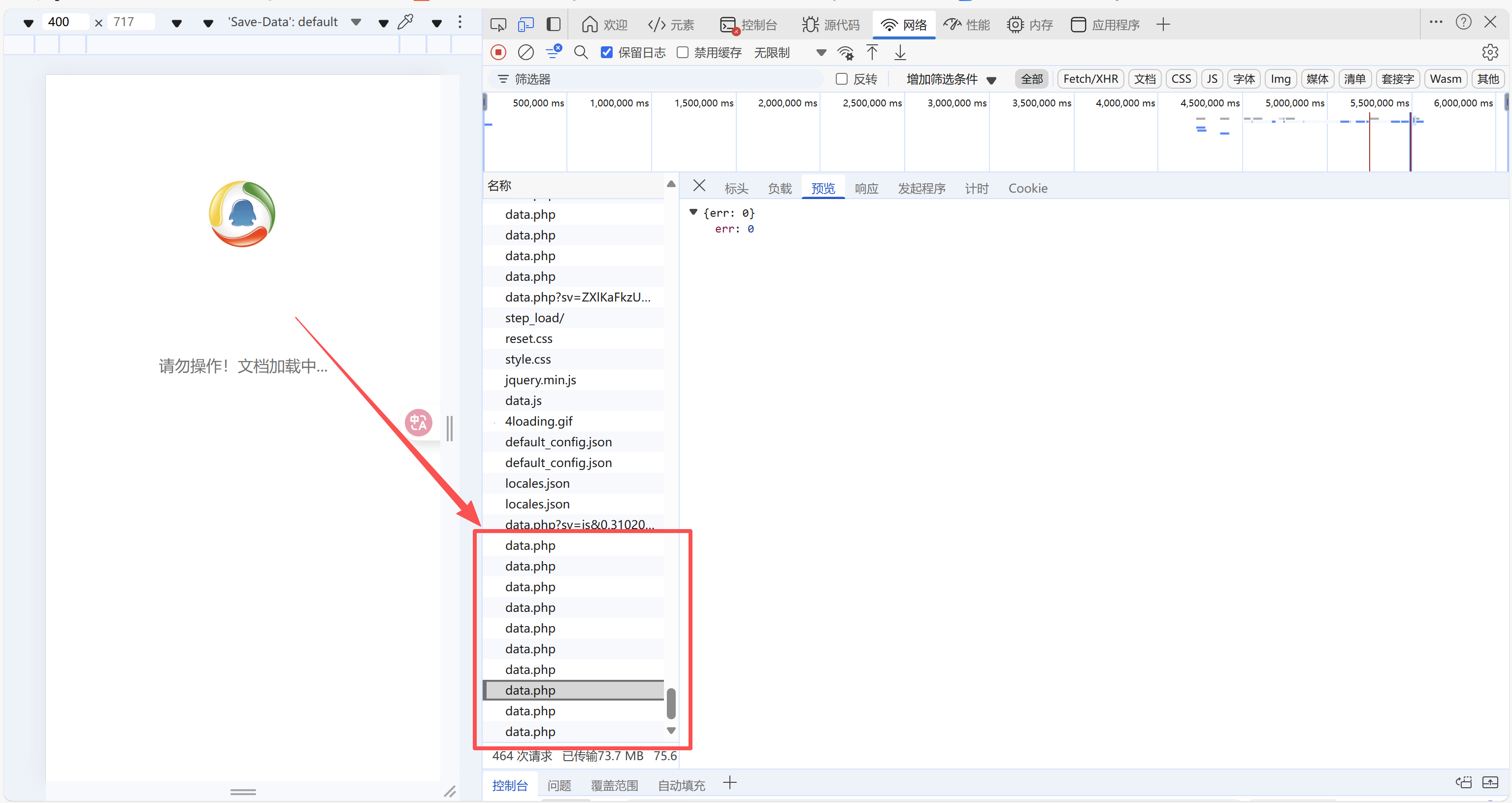The image size is (1512, 803).
Task: Toggle device emulation icon
Action: tap(526, 24)
